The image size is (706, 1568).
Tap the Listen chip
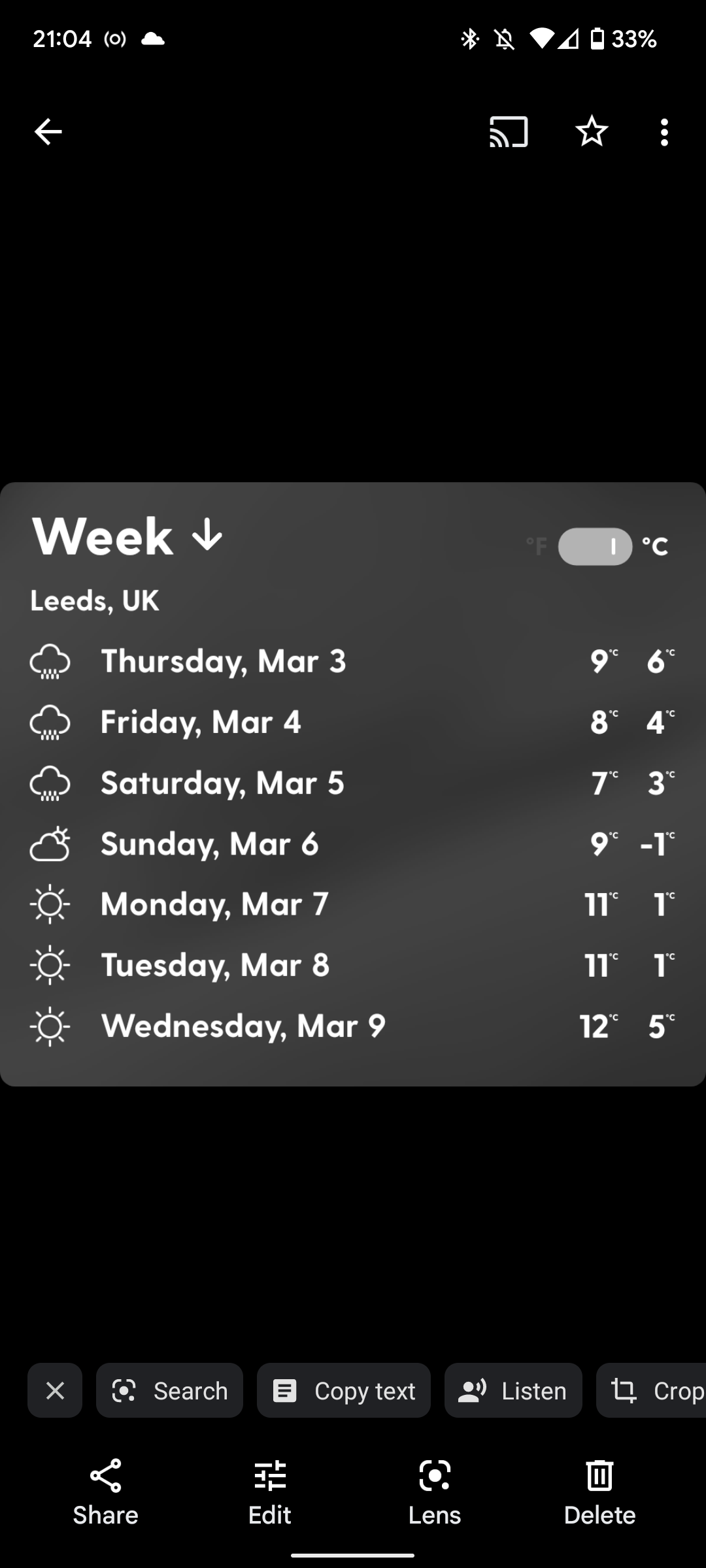click(x=513, y=1391)
